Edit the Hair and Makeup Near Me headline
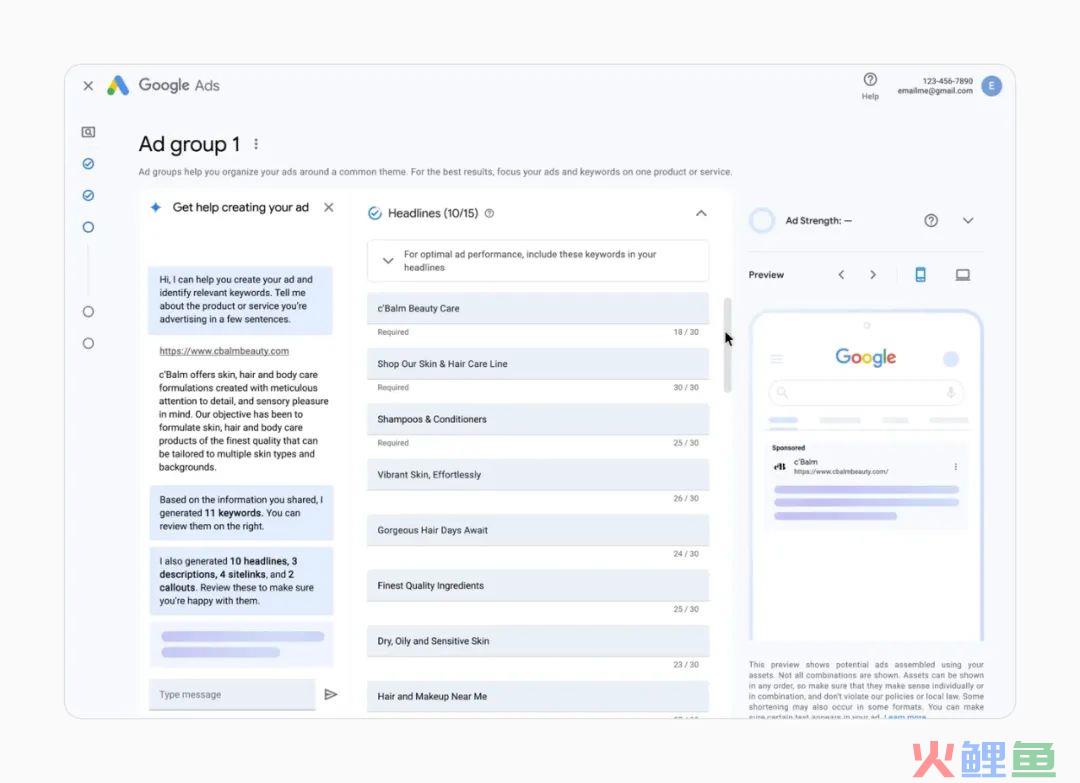 [x=538, y=696]
